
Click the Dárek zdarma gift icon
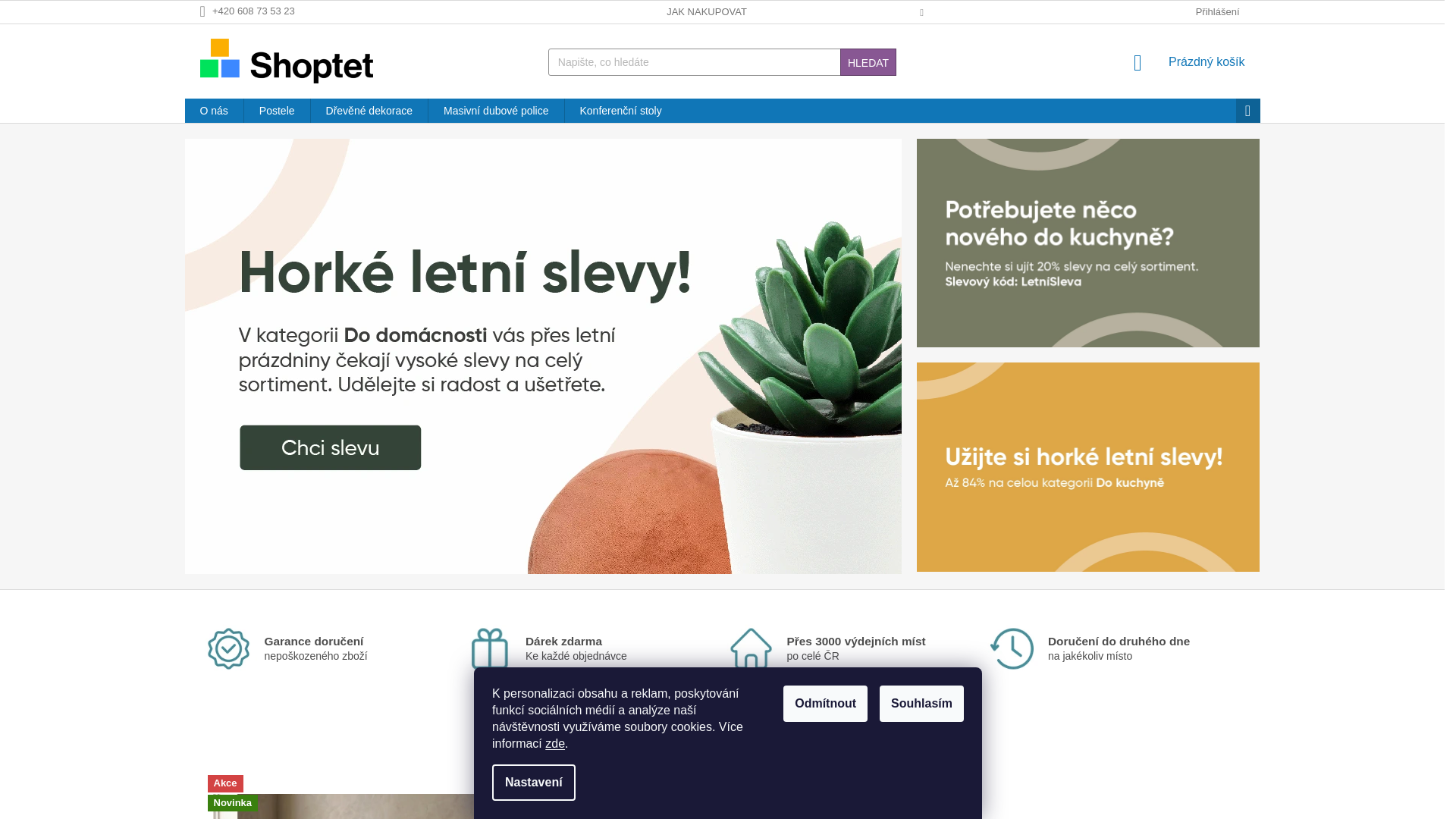click(490, 648)
